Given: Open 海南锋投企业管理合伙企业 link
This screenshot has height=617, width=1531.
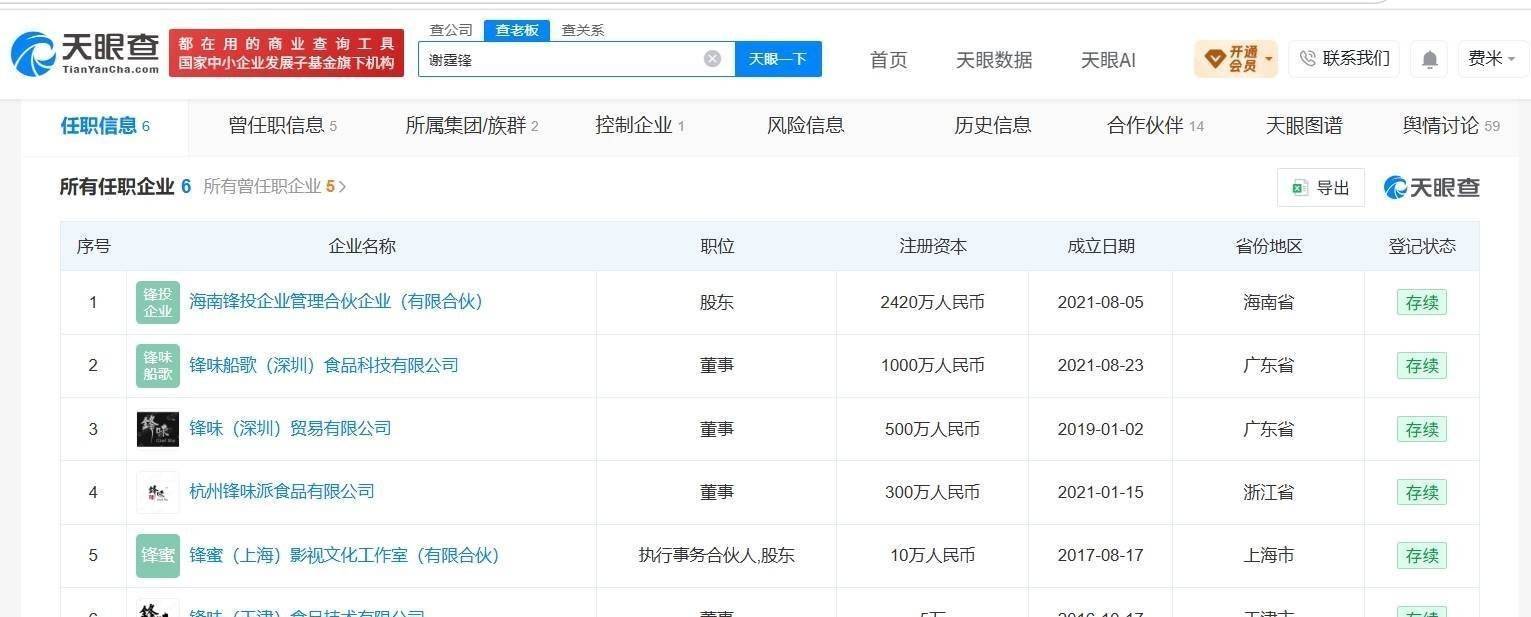Looking at the screenshot, I should 336,302.
